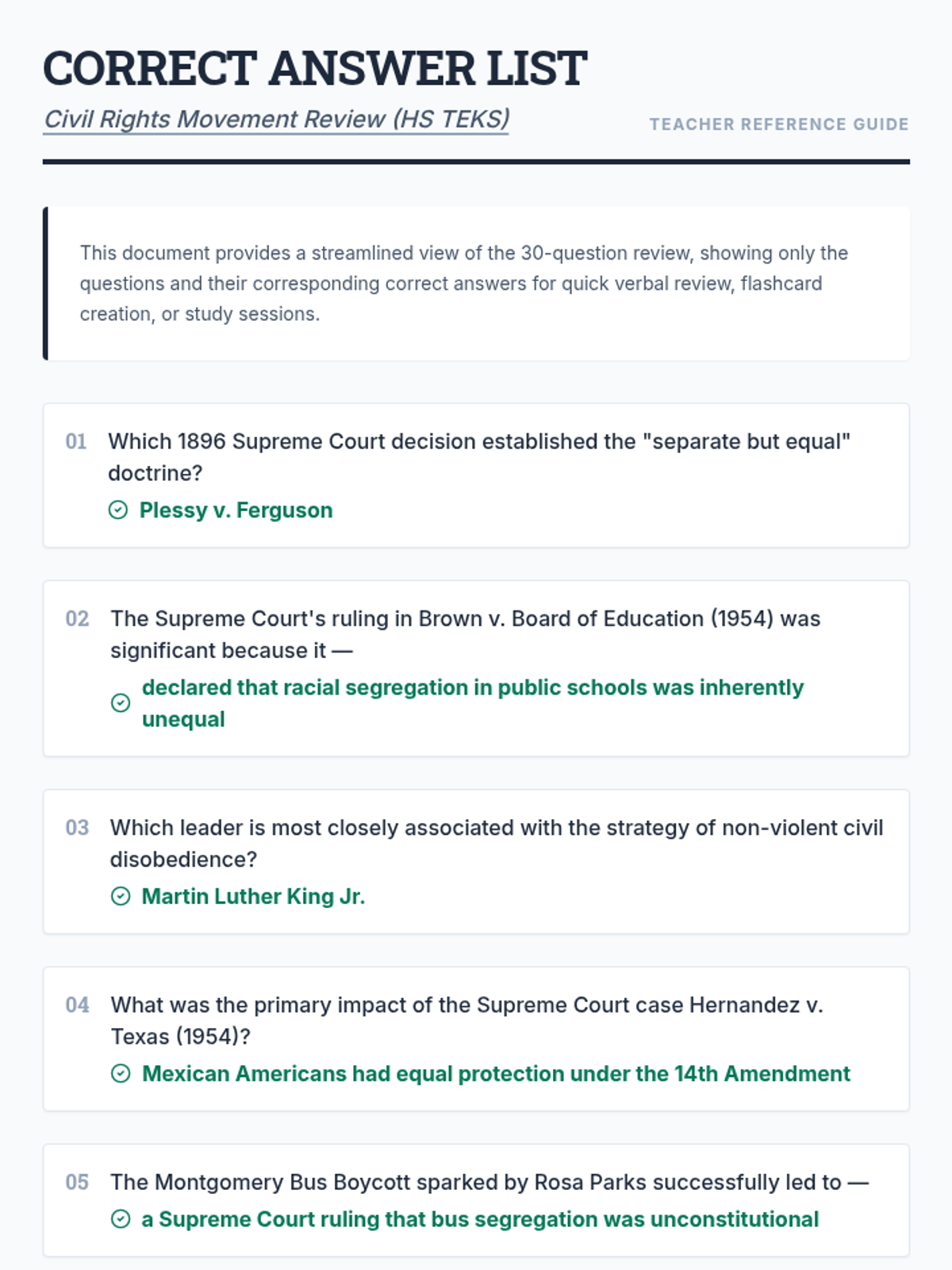Select question number 05 label
This screenshot has height=1270, width=952.
pyautogui.click(x=77, y=1183)
